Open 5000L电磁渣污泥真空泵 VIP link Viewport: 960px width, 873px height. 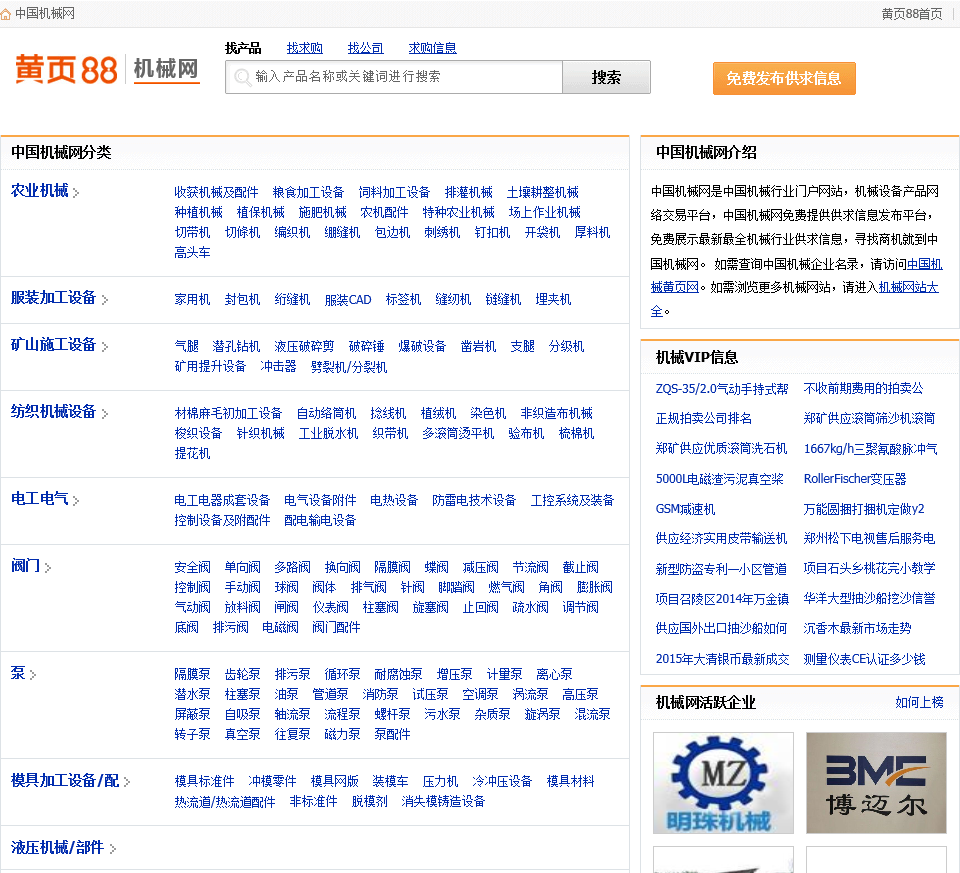click(x=719, y=479)
